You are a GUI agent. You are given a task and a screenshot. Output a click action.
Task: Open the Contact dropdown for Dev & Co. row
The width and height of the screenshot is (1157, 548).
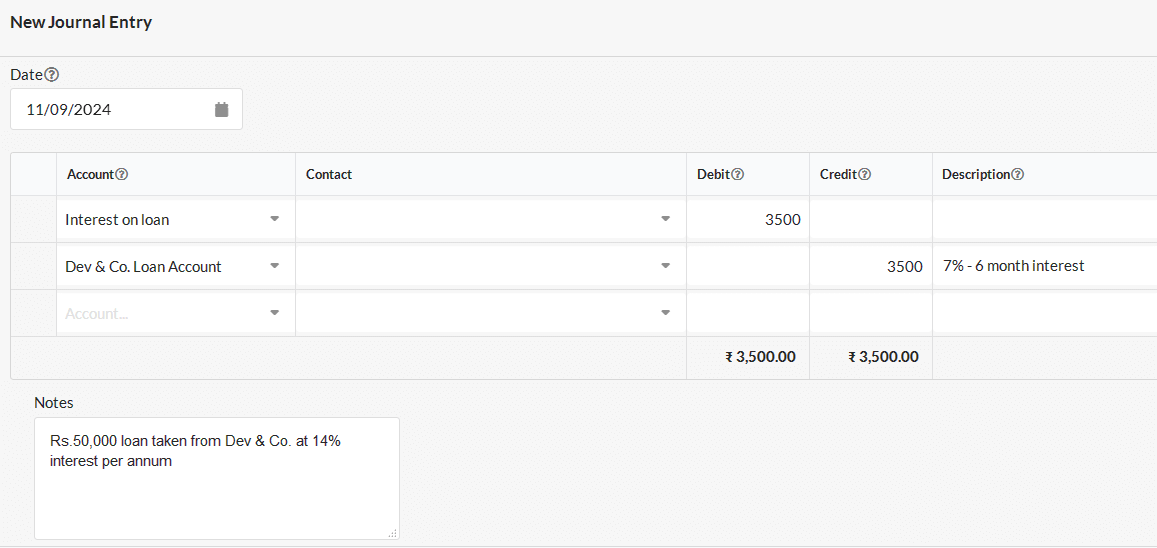666,266
